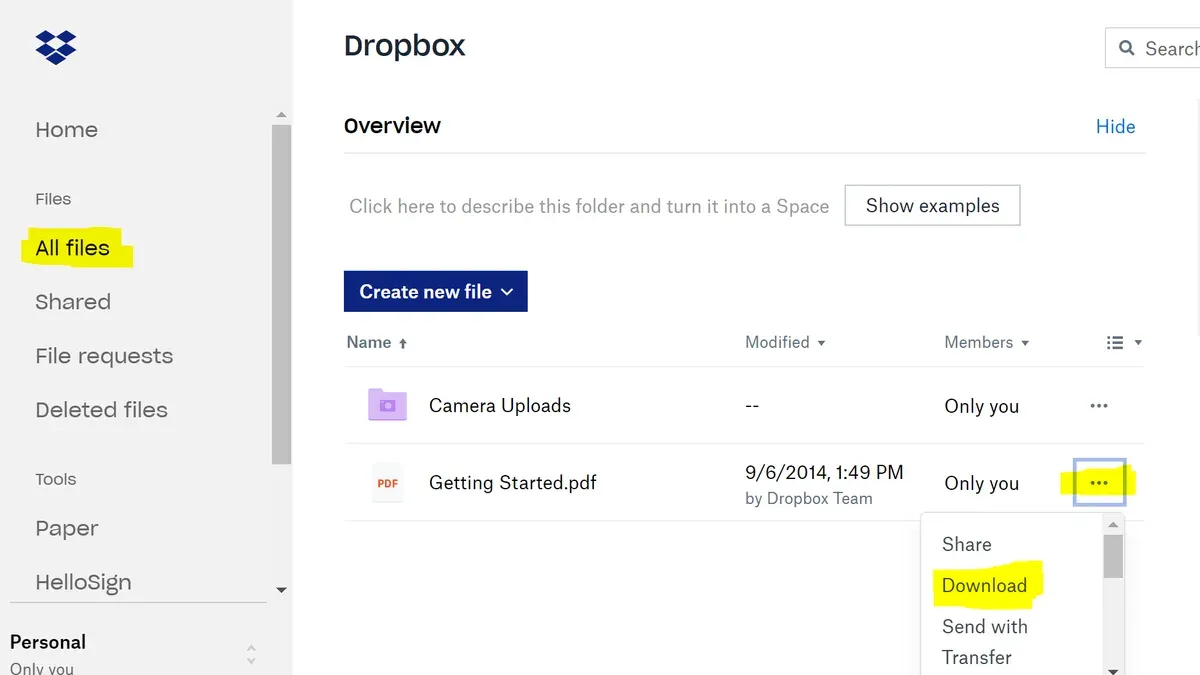Click the context menu scroll up arrow
This screenshot has width=1200, height=675.
coord(1113,524)
